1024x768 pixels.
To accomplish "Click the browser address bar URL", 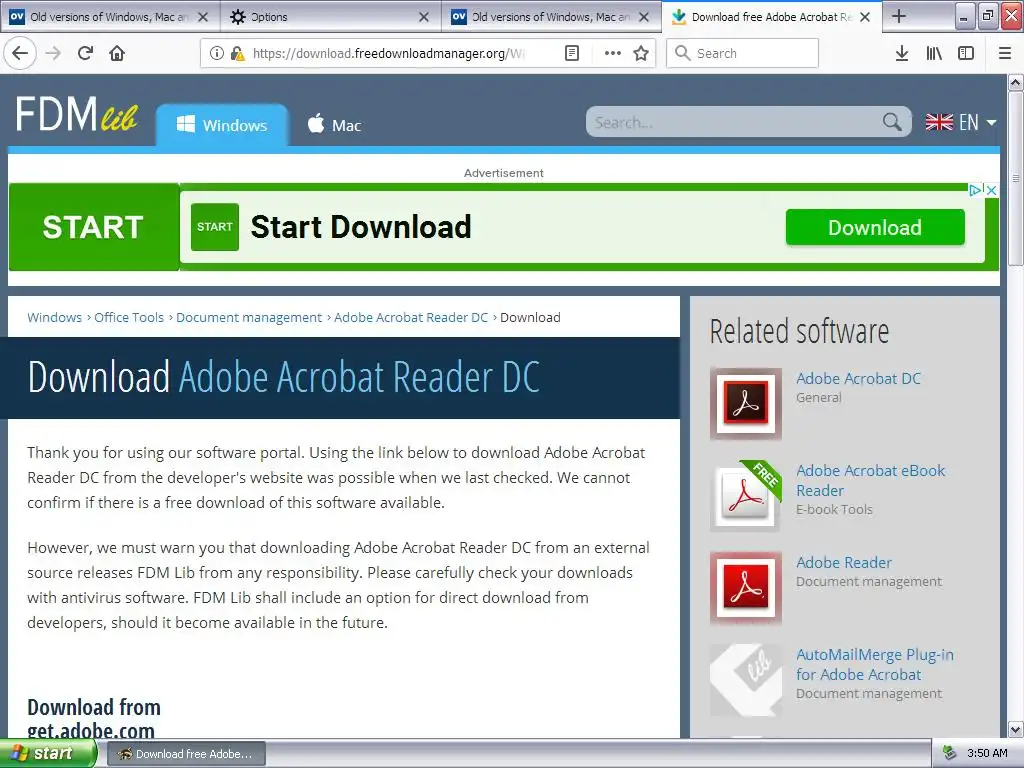I will tap(388, 54).
